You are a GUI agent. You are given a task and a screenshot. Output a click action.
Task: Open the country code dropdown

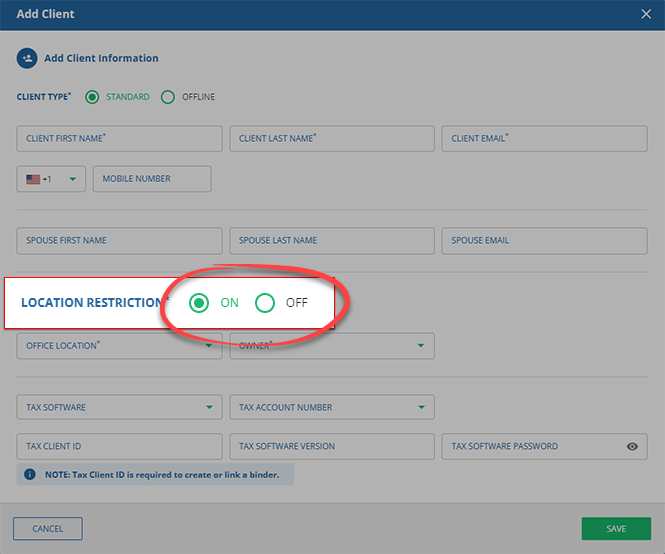pyautogui.click(x=72, y=180)
